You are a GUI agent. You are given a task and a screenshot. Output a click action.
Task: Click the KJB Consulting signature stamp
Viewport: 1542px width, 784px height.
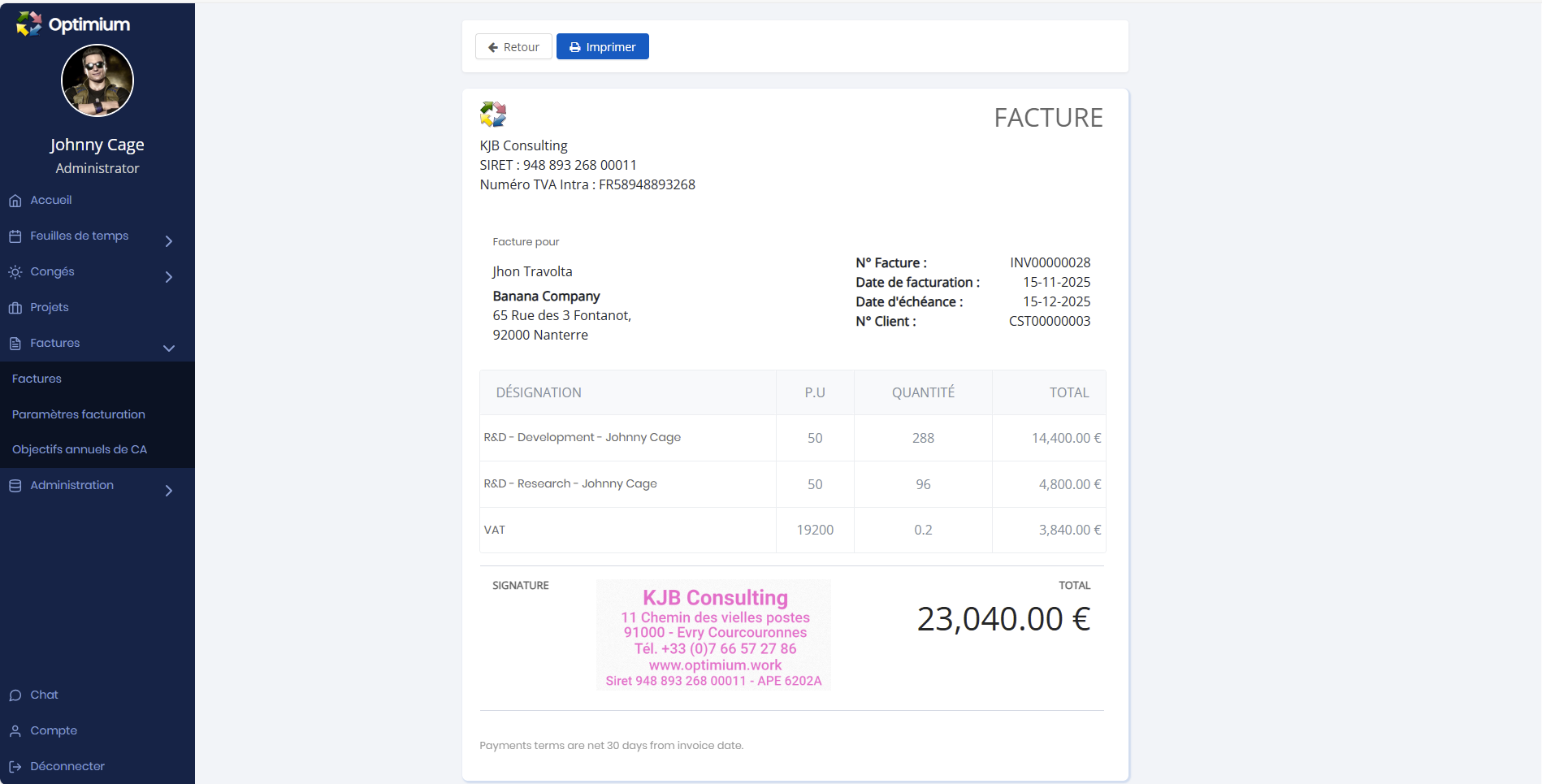pos(713,635)
